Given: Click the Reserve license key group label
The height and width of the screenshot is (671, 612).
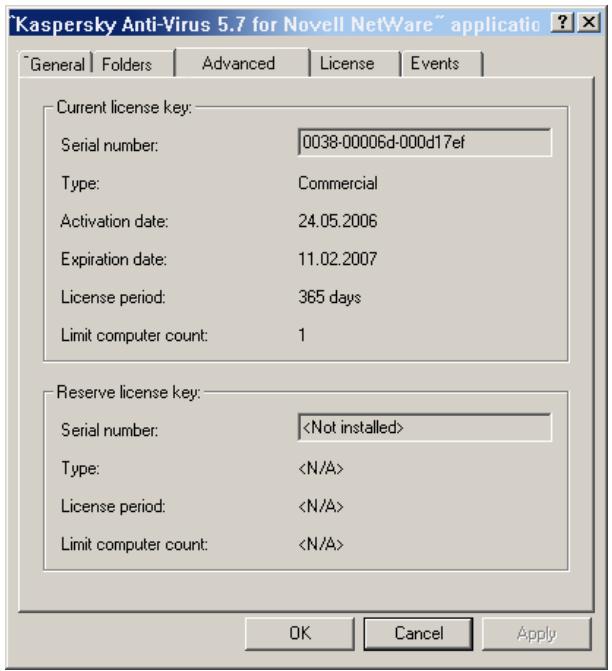Looking at the screenshot, I should coord(128,392).
